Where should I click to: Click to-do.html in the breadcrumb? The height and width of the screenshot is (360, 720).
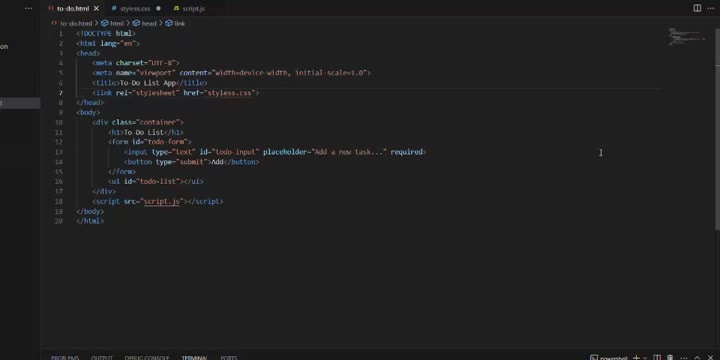76,23
